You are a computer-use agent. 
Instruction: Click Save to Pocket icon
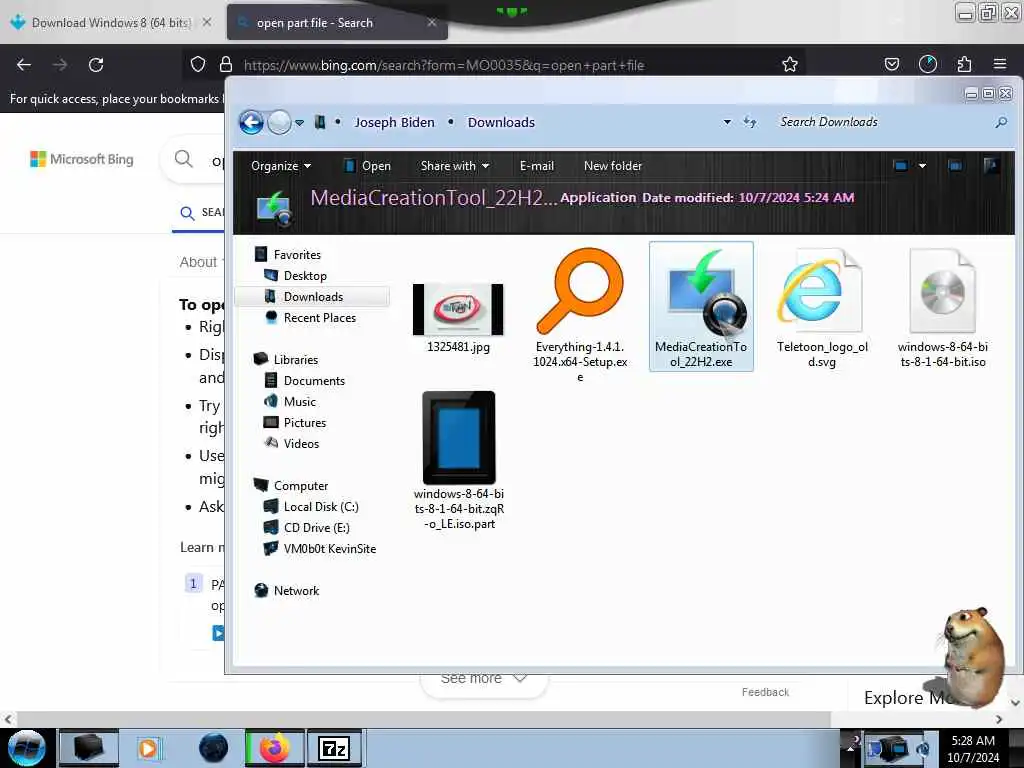tap(891, 65)
